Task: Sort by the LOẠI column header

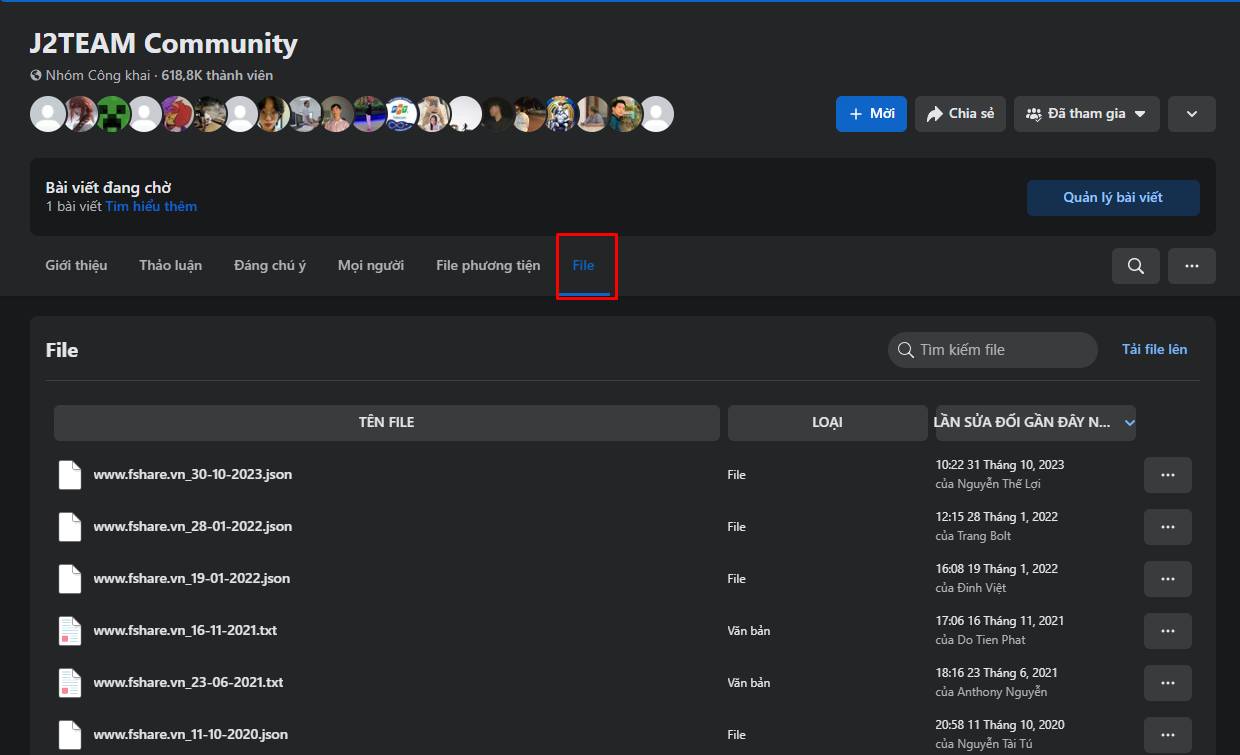Action: point(827,423)
